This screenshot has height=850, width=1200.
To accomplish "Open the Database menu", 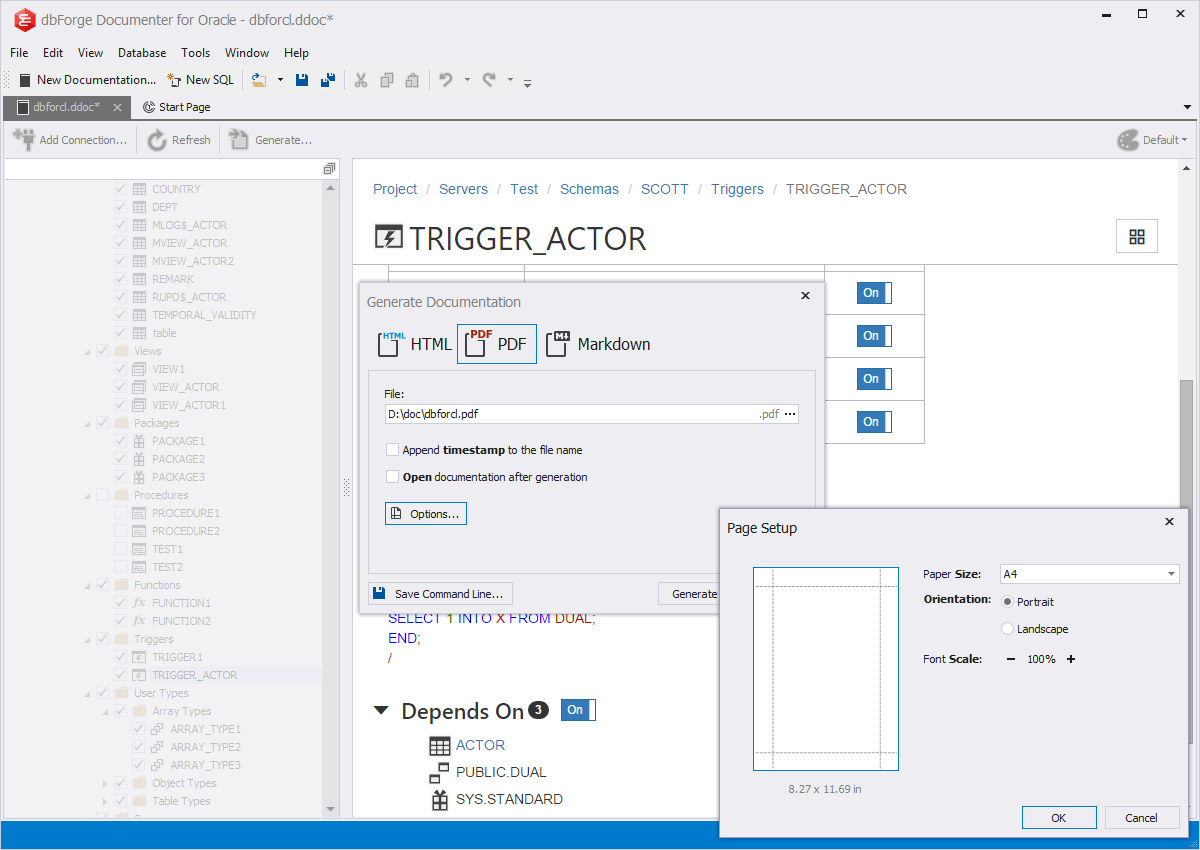I will click(x=141, y=53).
